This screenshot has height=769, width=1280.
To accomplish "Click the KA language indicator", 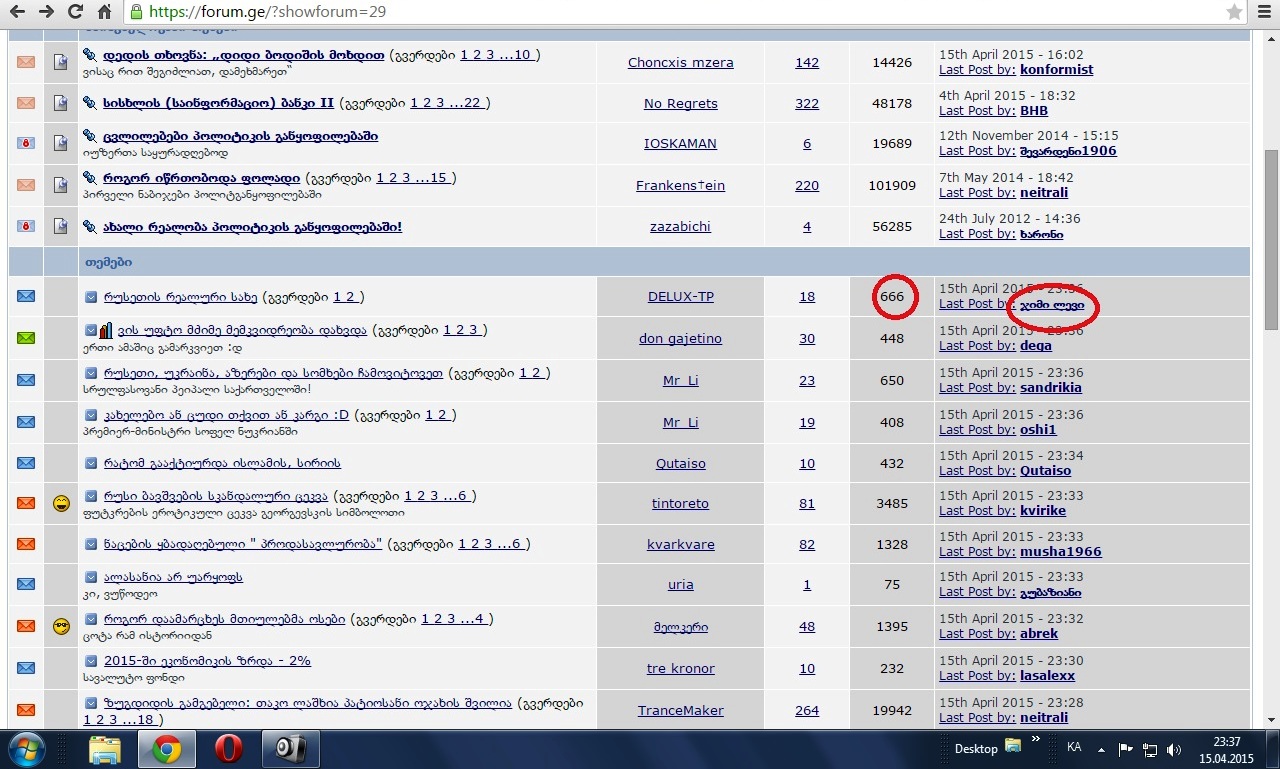I will point(1075,748).
